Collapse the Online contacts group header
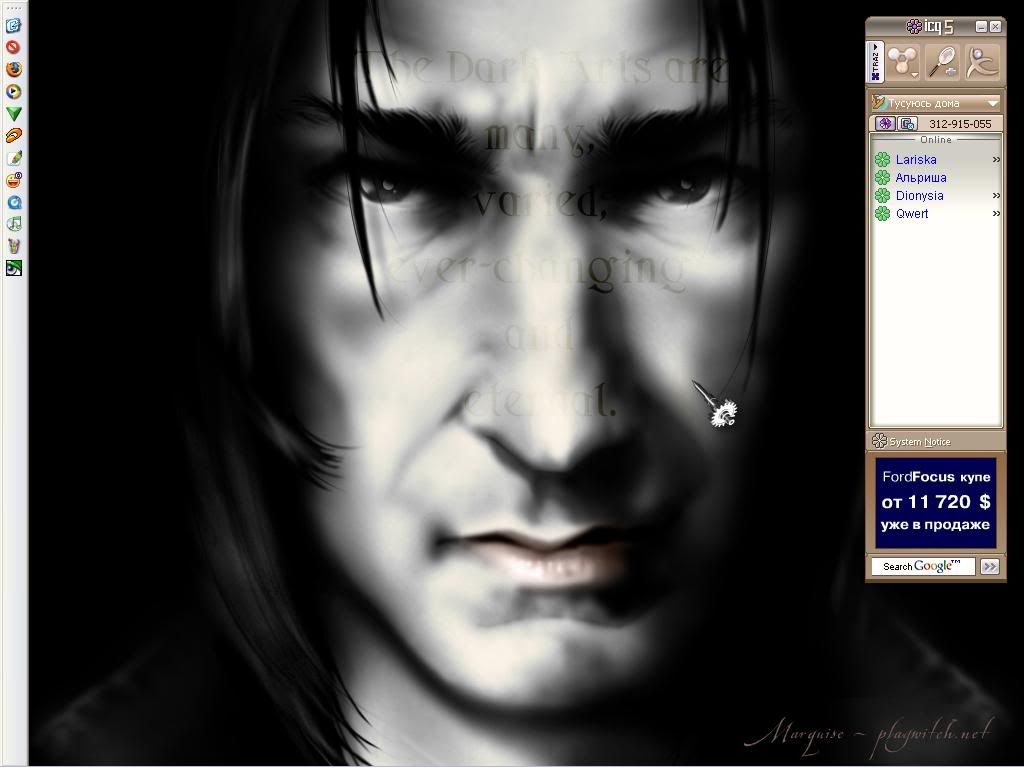Screen dimensions: 1024x768 pos(936,140)
